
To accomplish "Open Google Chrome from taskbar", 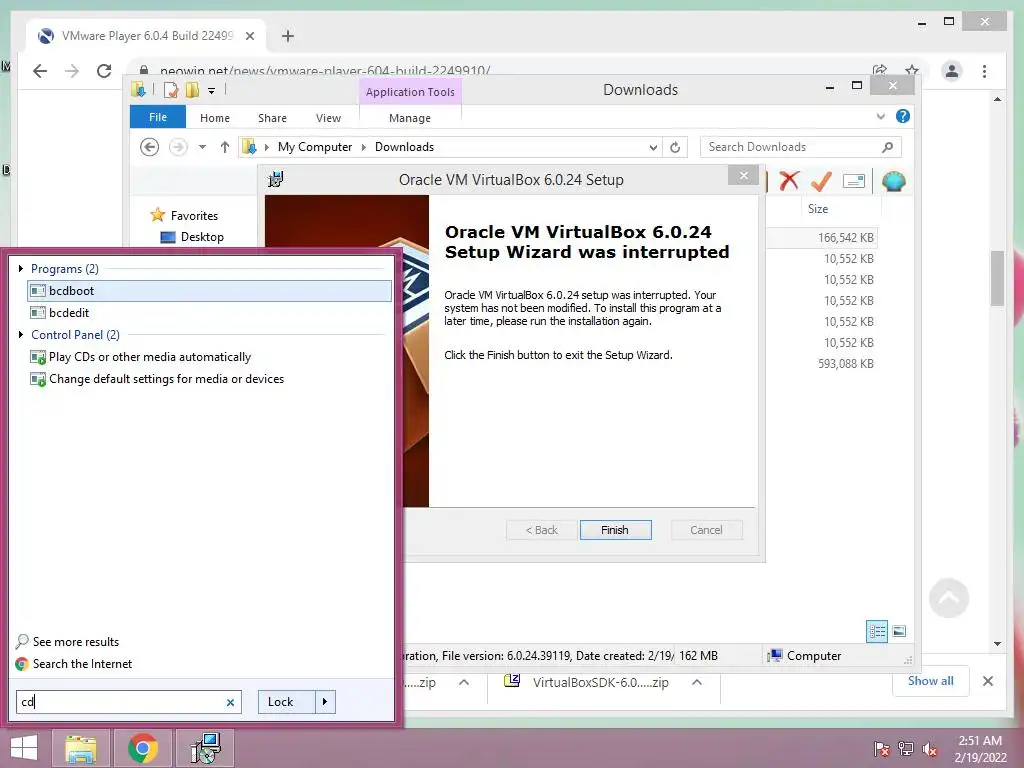I will pos(143,748).
